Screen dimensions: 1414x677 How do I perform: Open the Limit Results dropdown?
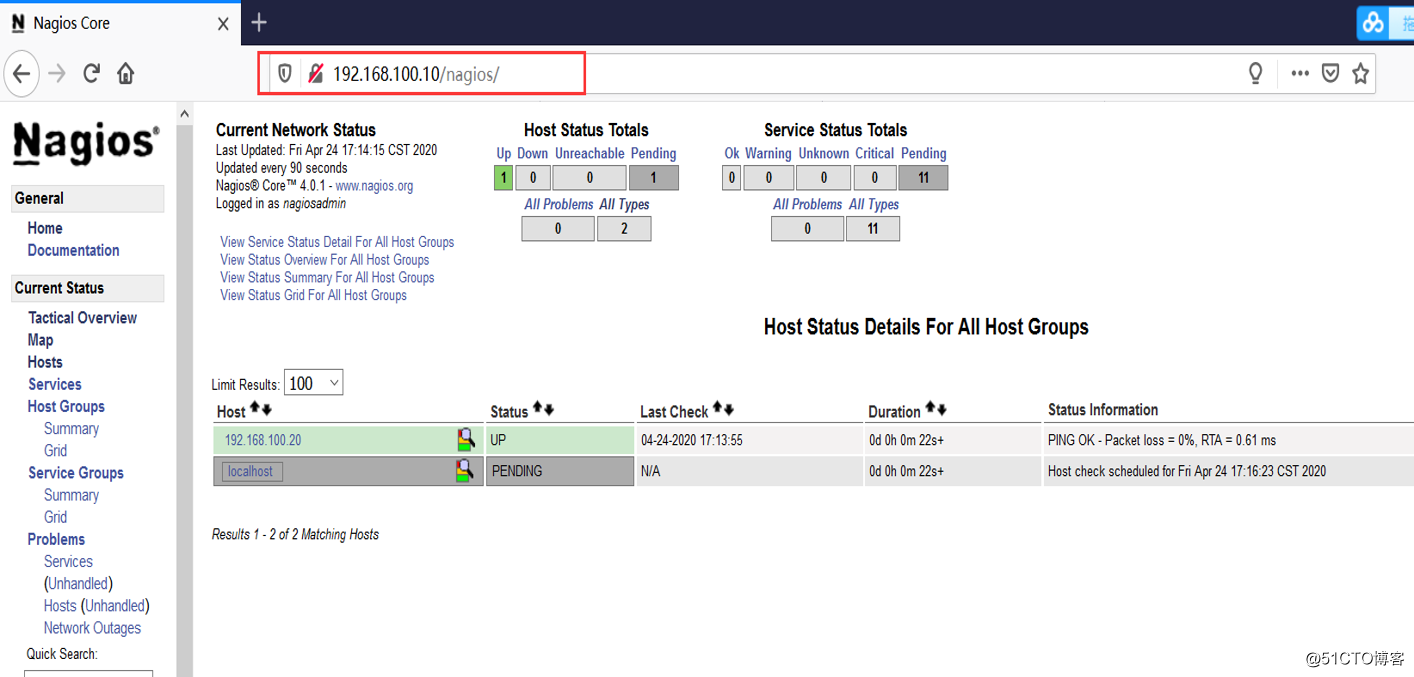(x=314, y=382)
